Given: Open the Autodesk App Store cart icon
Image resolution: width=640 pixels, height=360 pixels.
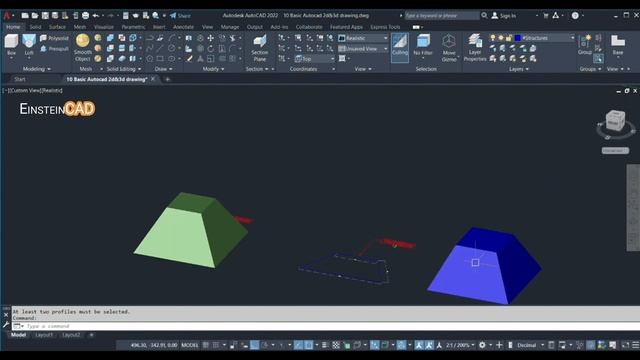Looking at the screenshot, I should [546, 16].
